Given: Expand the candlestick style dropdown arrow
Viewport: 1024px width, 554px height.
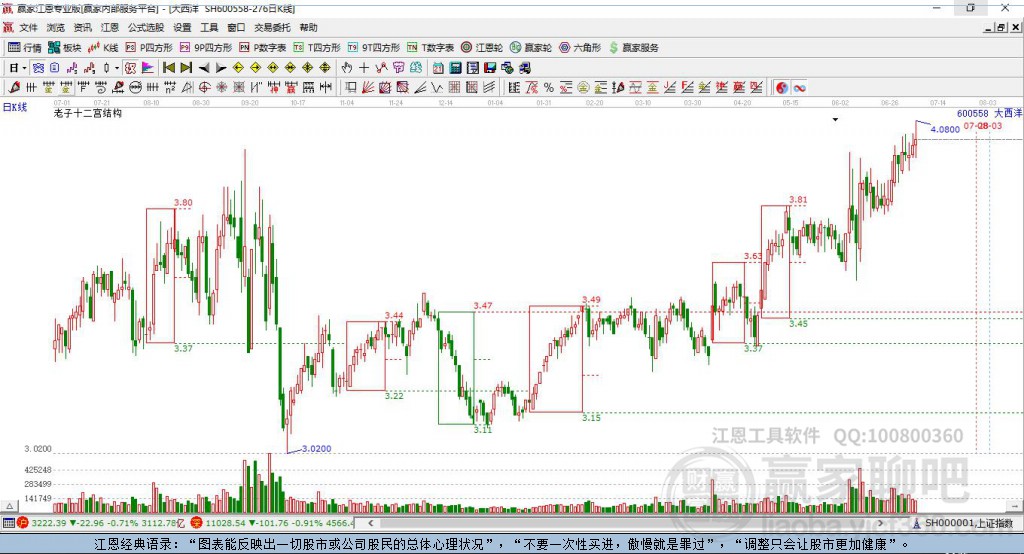Looking at the screenshot, I should coord(117,68).
